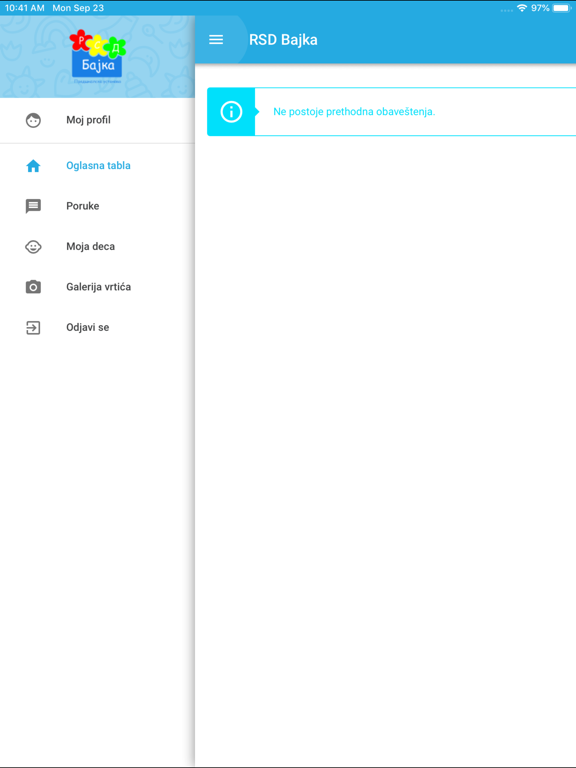This screenshot has width=576, height=768.
Task: Open the hamburger menu icon
Action: point(216,40)
